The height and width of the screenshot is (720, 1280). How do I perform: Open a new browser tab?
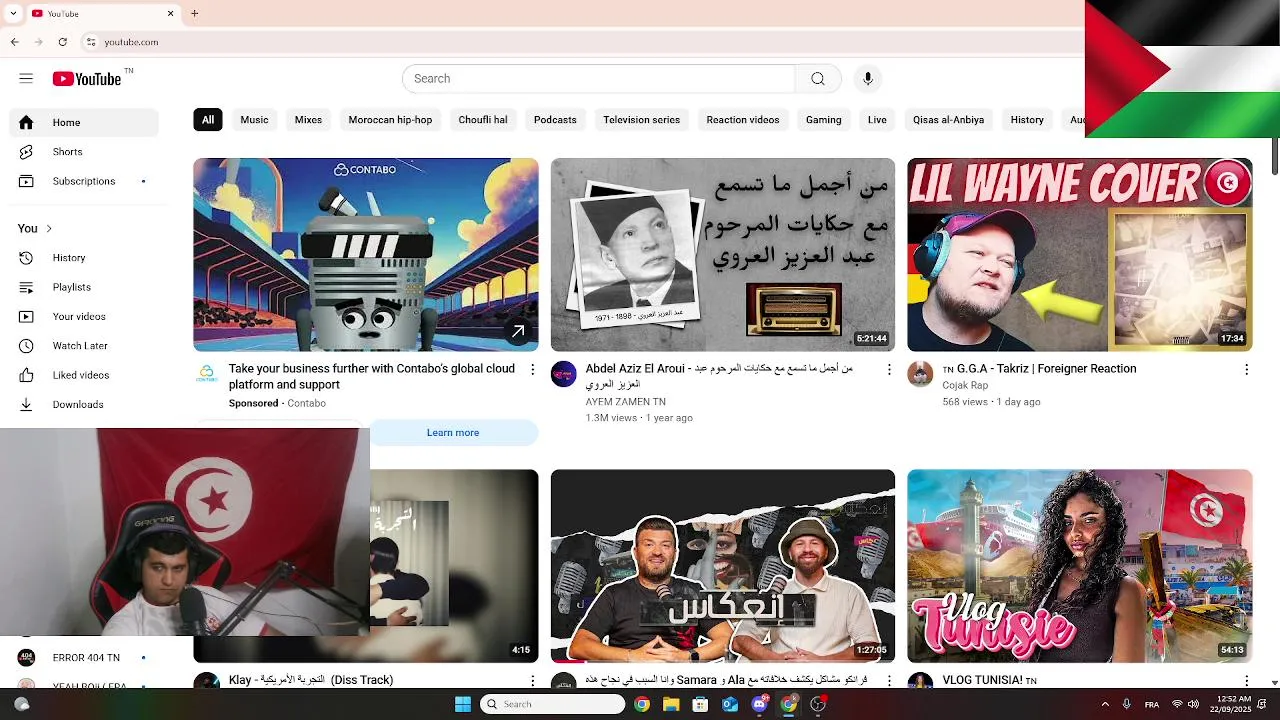(x=195, y=14)
